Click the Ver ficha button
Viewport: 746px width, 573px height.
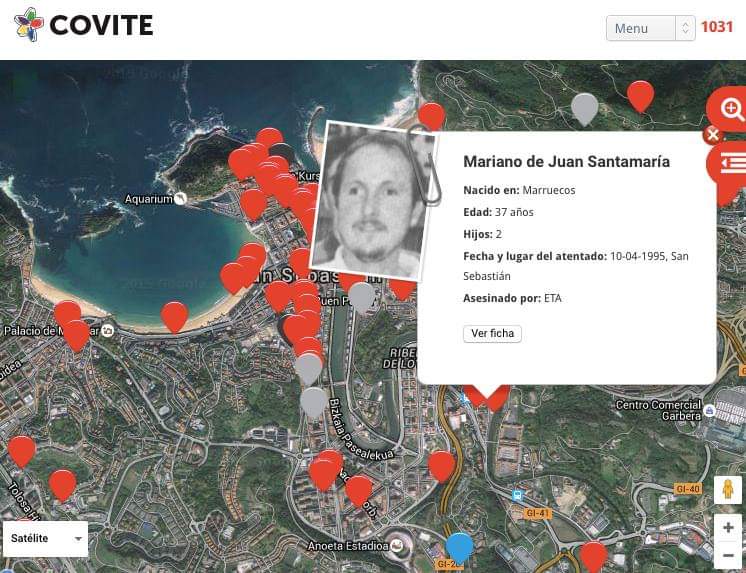coord(492,334)
